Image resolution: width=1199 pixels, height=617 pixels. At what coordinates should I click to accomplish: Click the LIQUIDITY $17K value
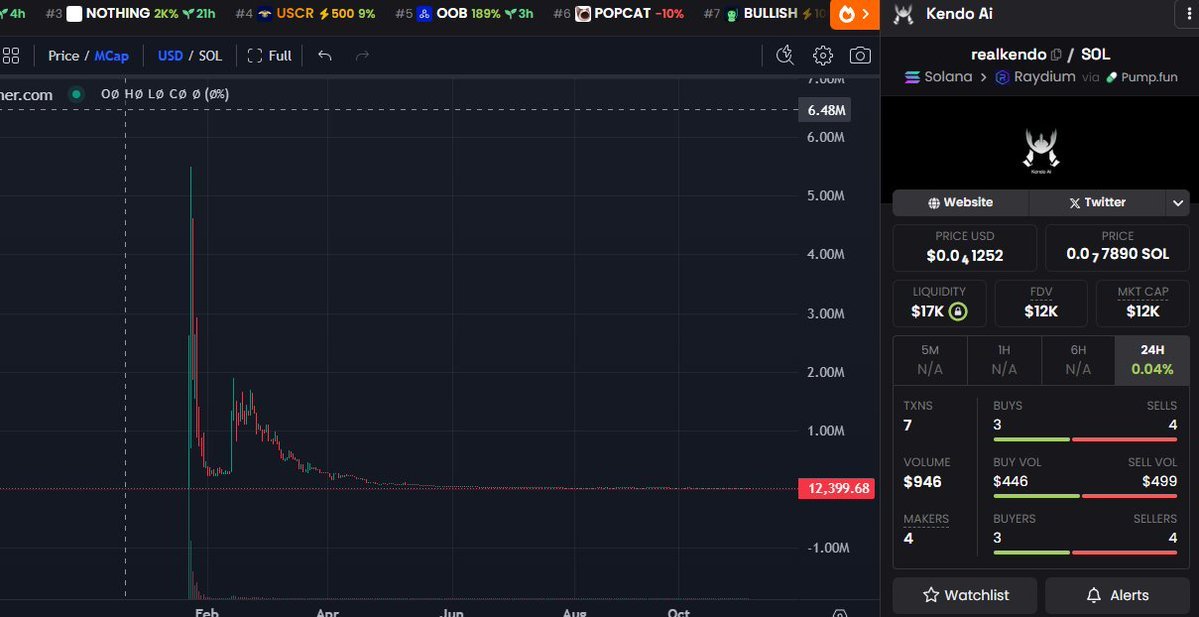pos(928,311)
